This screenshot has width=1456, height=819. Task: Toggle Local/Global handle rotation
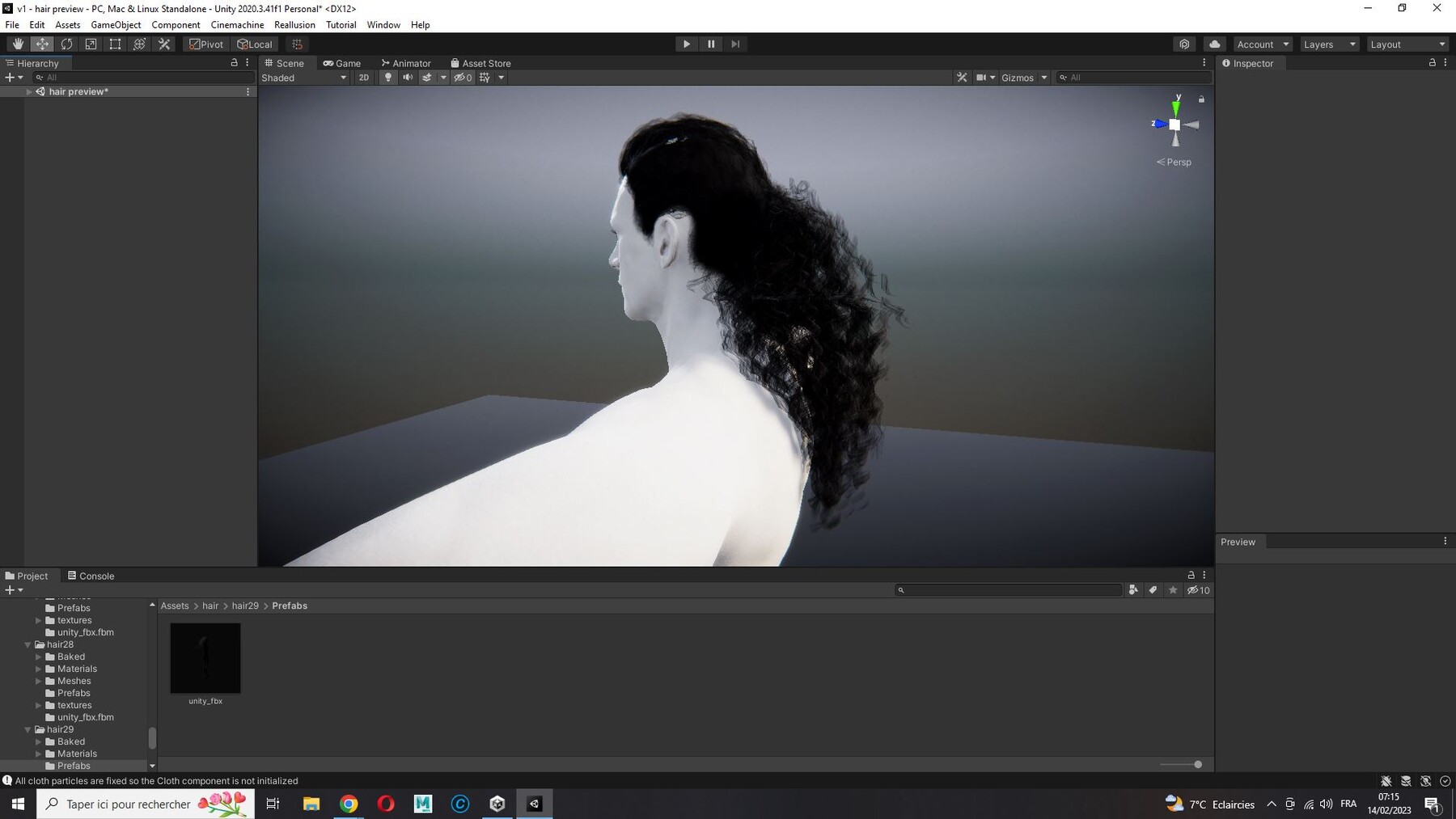pyautogui.click(x=255, y=44)
